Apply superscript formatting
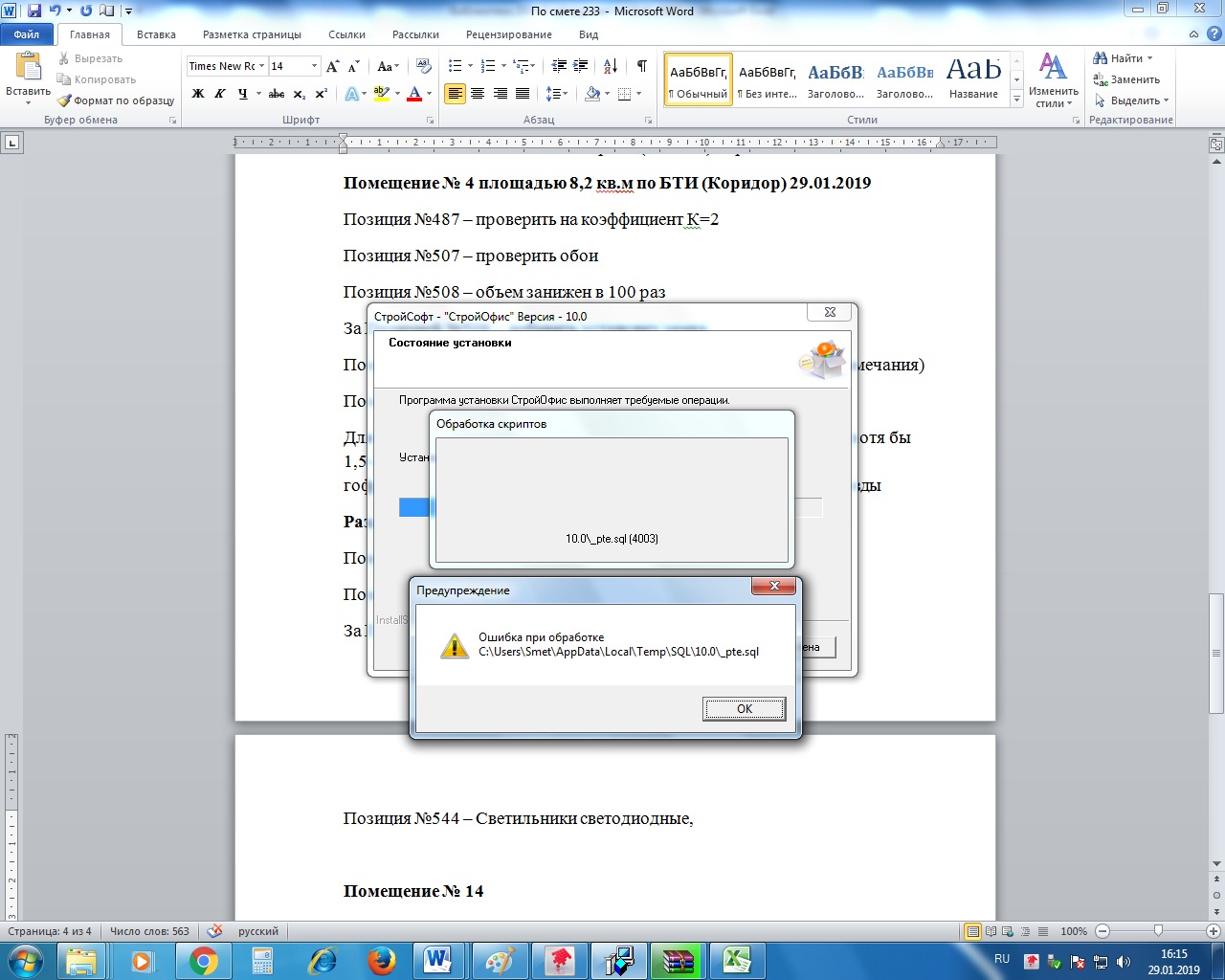1225x980 pixels. pos(322,94)
